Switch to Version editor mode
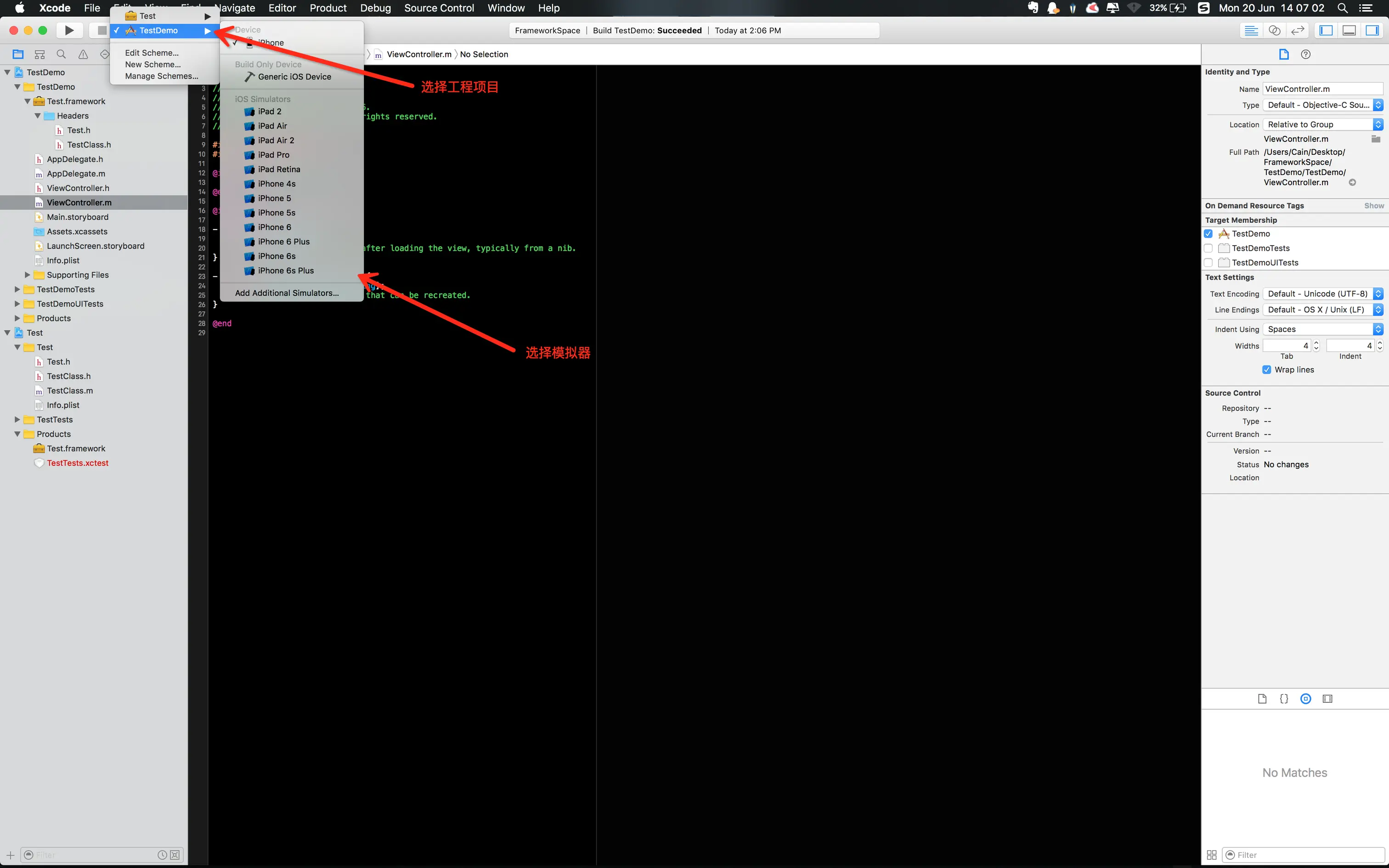 1297,30
